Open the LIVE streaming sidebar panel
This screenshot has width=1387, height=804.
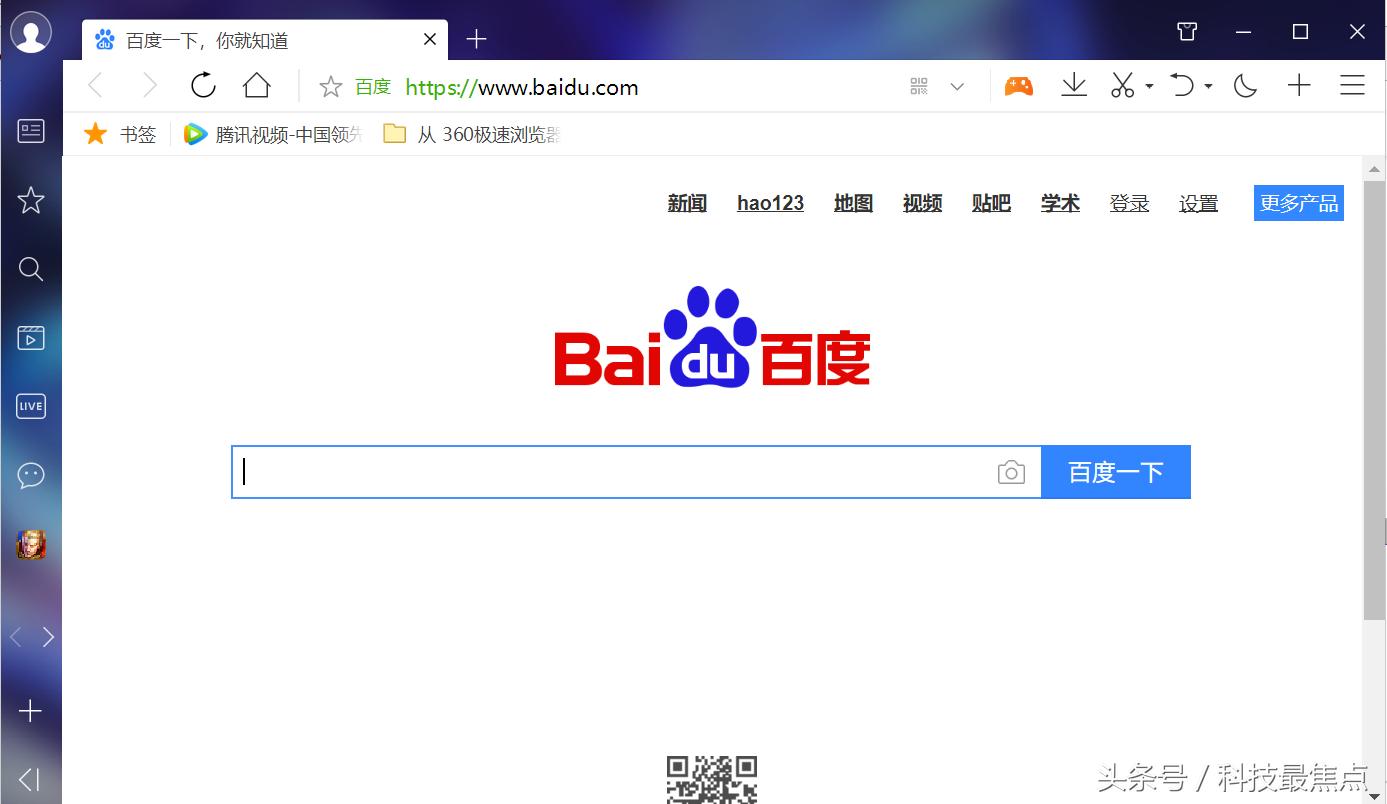[x=30, y=406]
